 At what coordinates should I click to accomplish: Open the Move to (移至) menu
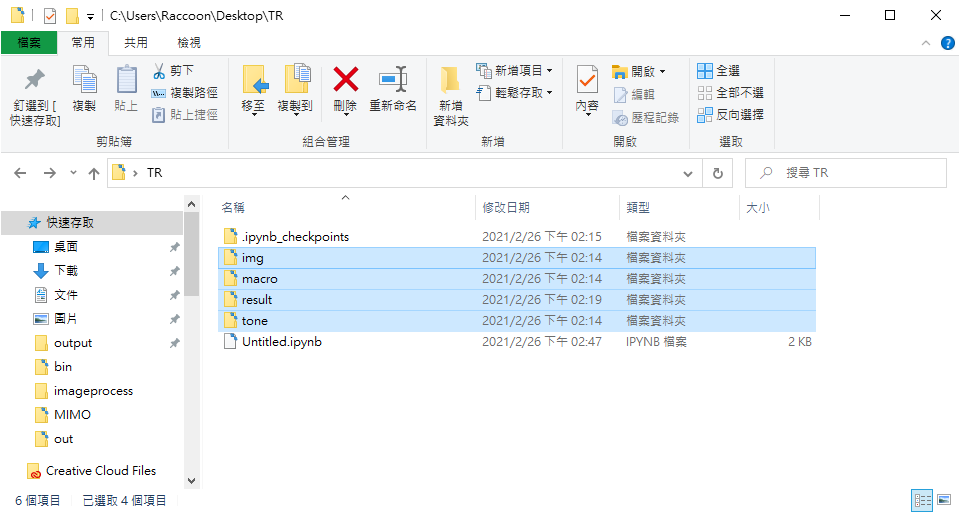[253, 90]
